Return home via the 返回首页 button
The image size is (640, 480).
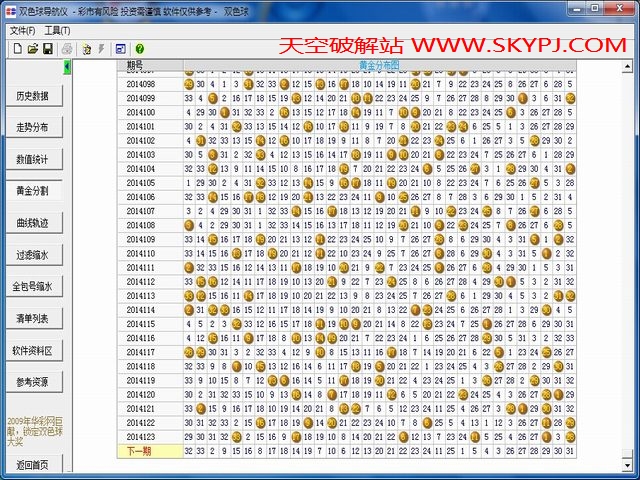(x=33, y=466)
